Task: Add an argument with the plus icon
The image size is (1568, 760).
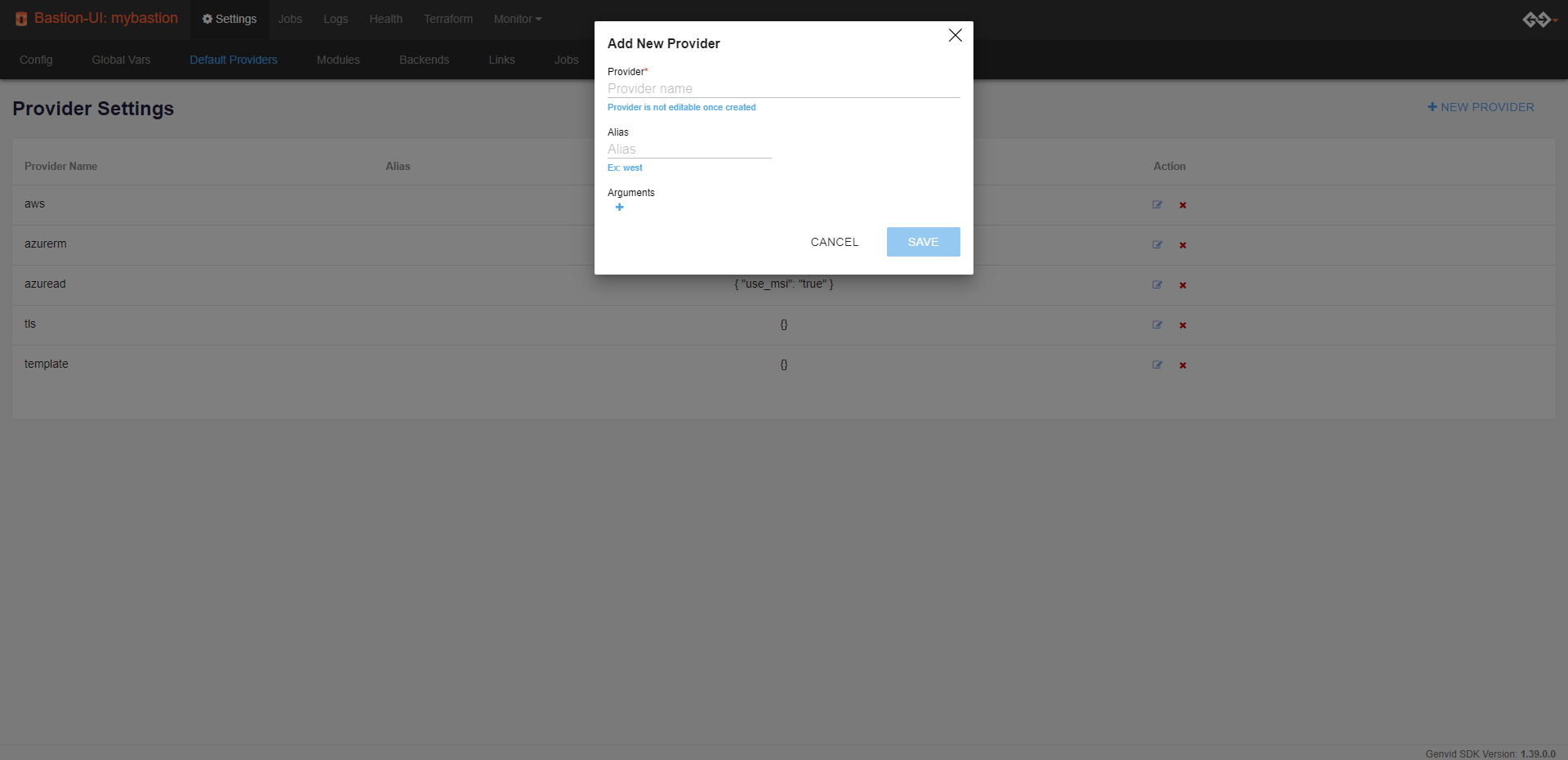Action: (619, 208)
